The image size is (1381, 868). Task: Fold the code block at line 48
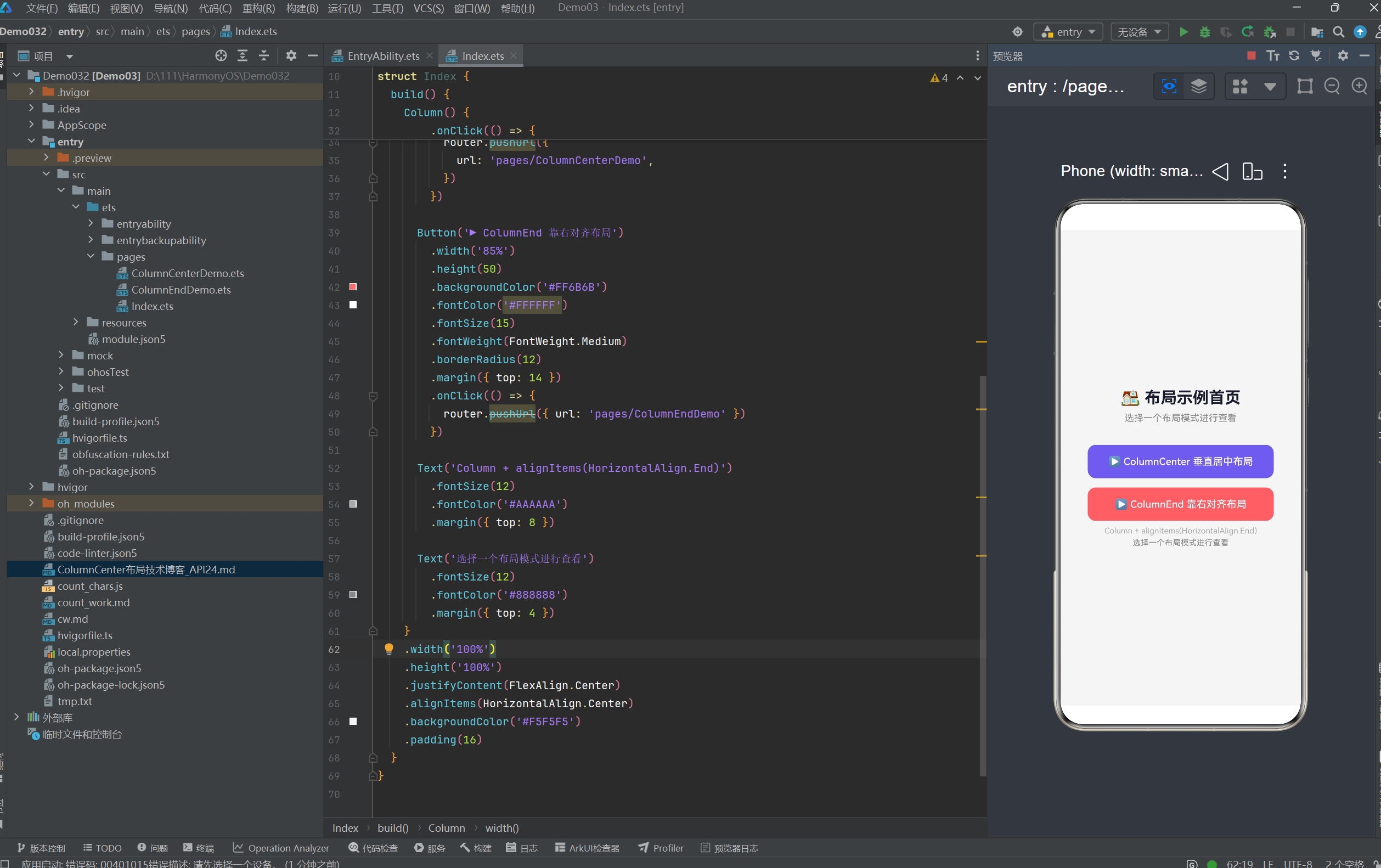[x=373, y=396]
